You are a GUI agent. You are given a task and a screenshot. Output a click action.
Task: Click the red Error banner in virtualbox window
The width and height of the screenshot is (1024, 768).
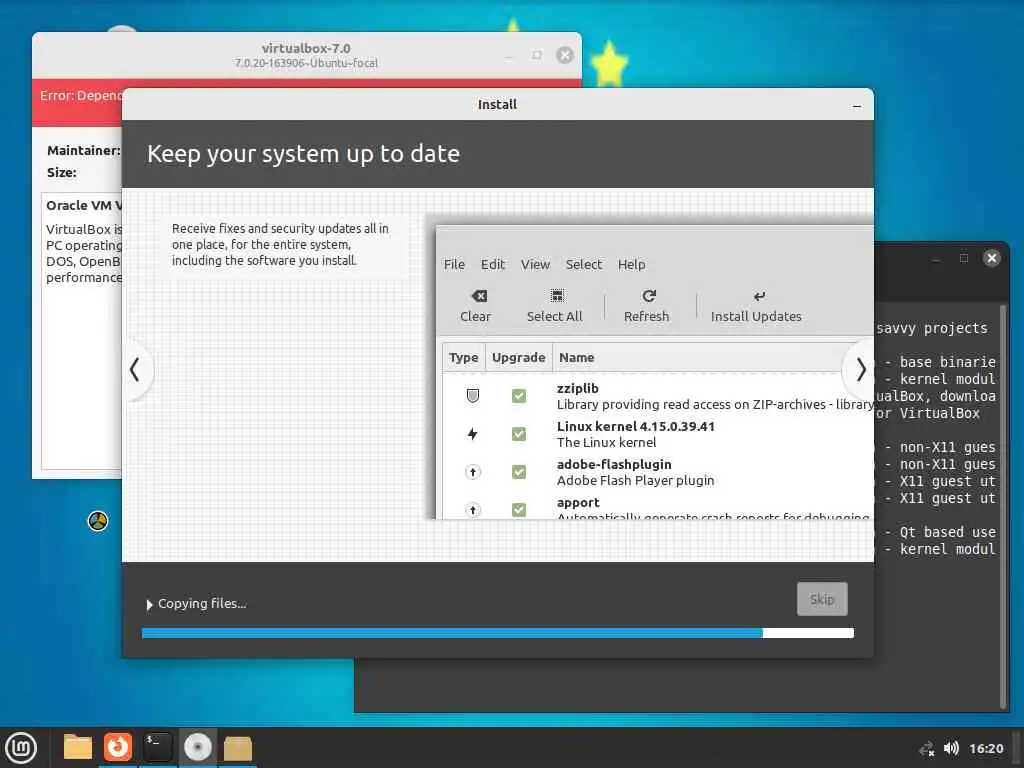pyautogui.click(x=77, y=103)
